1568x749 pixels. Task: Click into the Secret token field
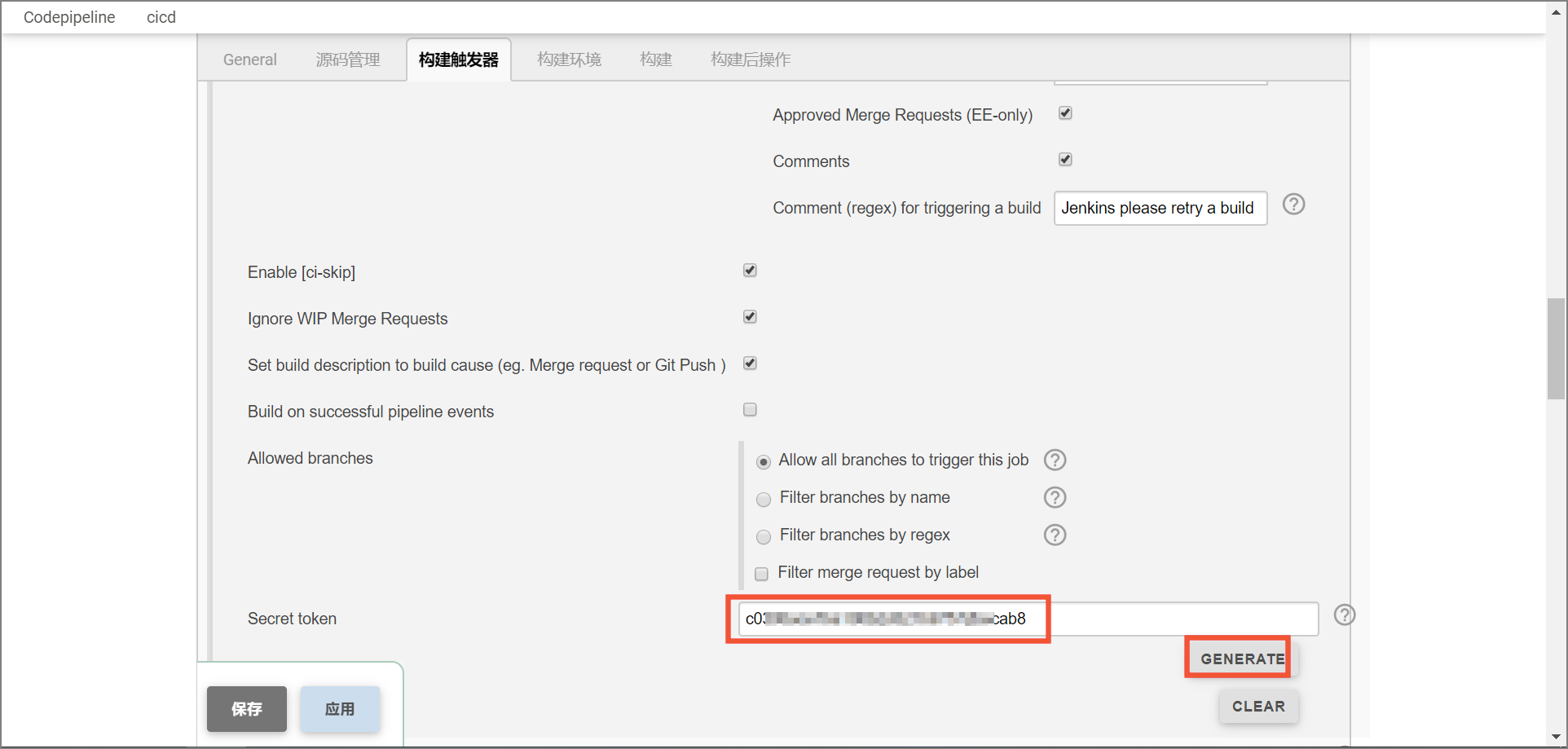click(x=1028, y=619)
